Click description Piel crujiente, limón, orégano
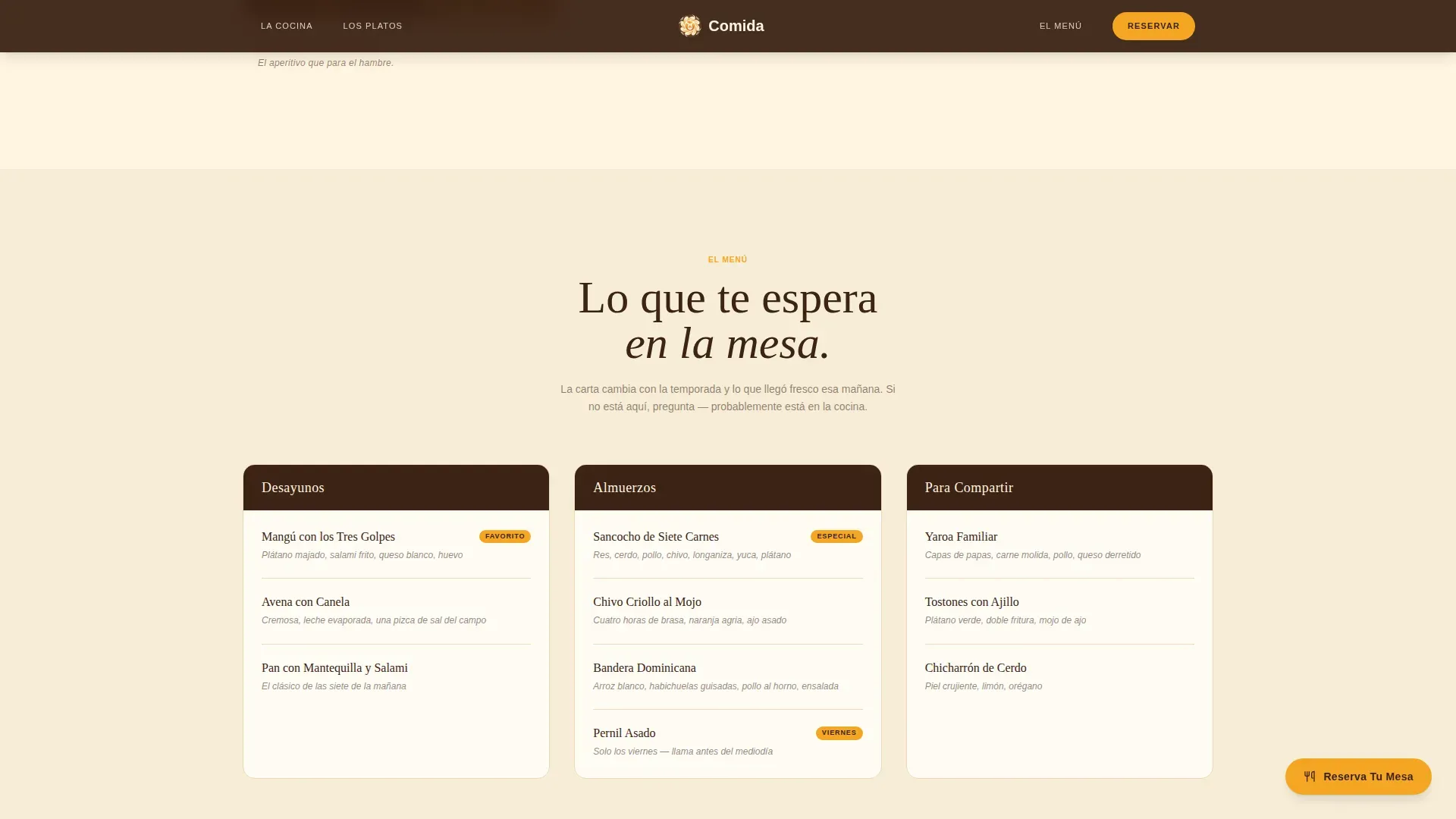The width and height of the screenshot is (1456, 819). pyautogui.click(x=984, y=686)
